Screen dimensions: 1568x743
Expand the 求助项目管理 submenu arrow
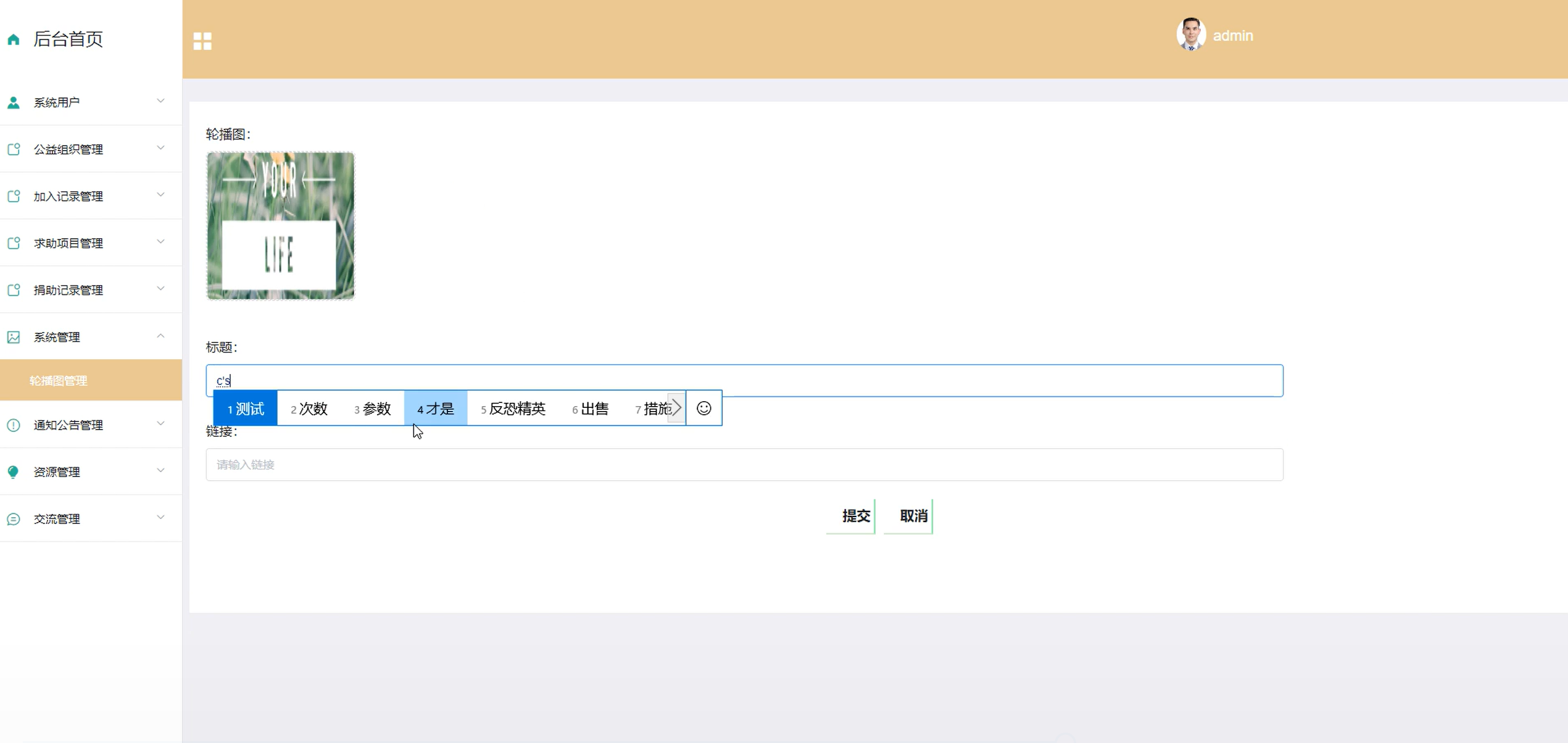tap(160, 242)
